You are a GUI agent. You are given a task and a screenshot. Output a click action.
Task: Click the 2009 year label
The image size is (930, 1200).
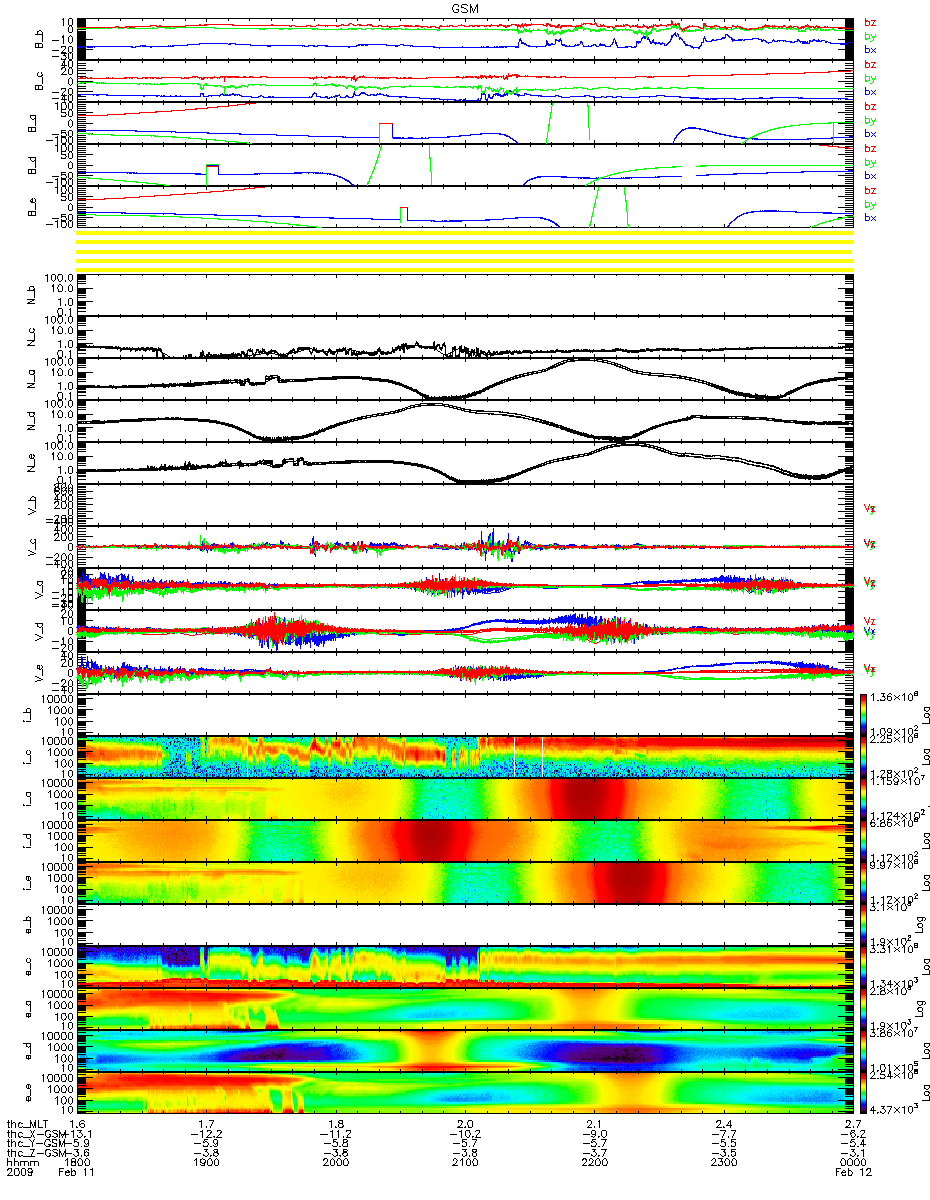tap(21, 1174)
